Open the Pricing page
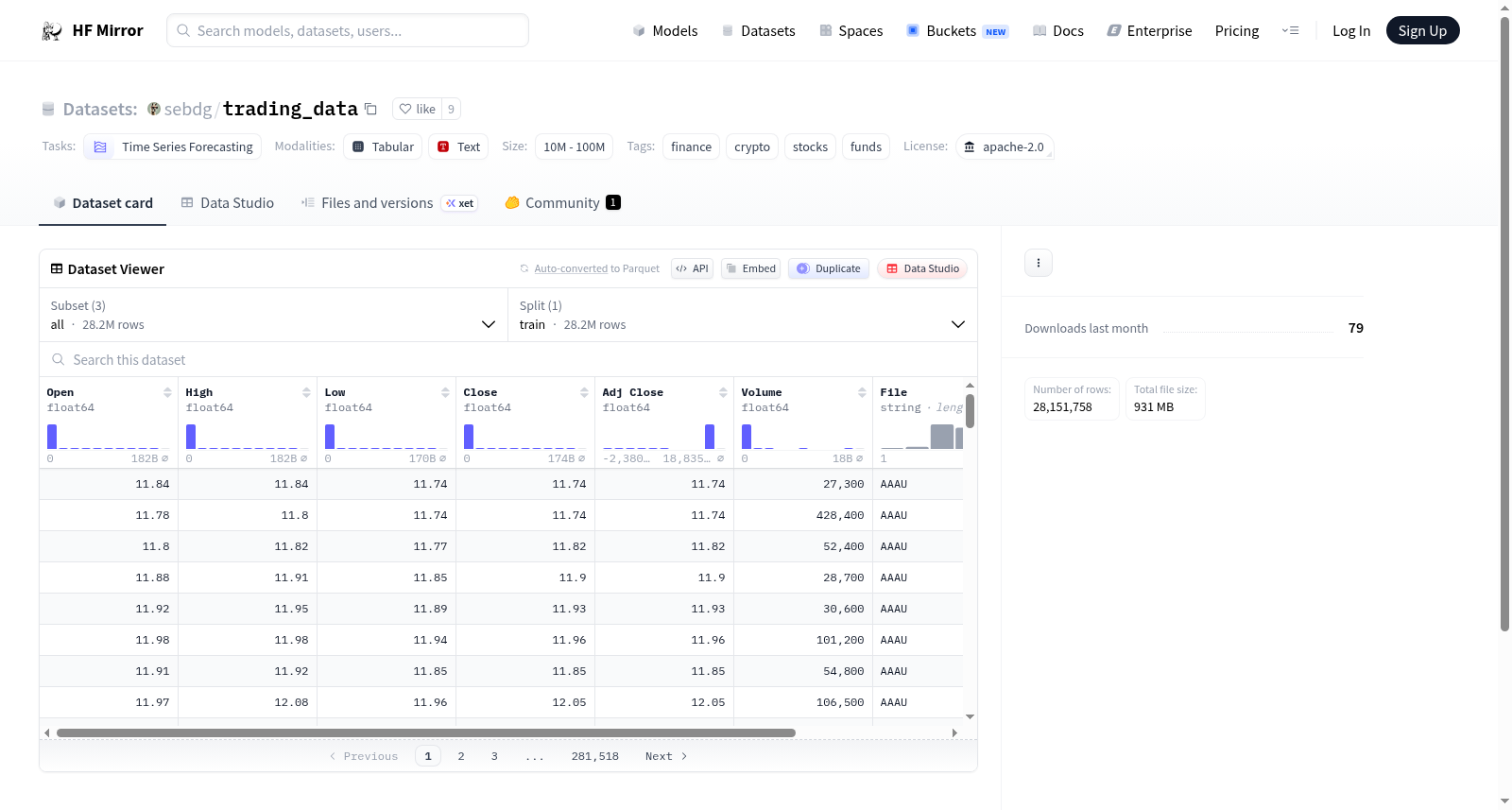 1237,30
